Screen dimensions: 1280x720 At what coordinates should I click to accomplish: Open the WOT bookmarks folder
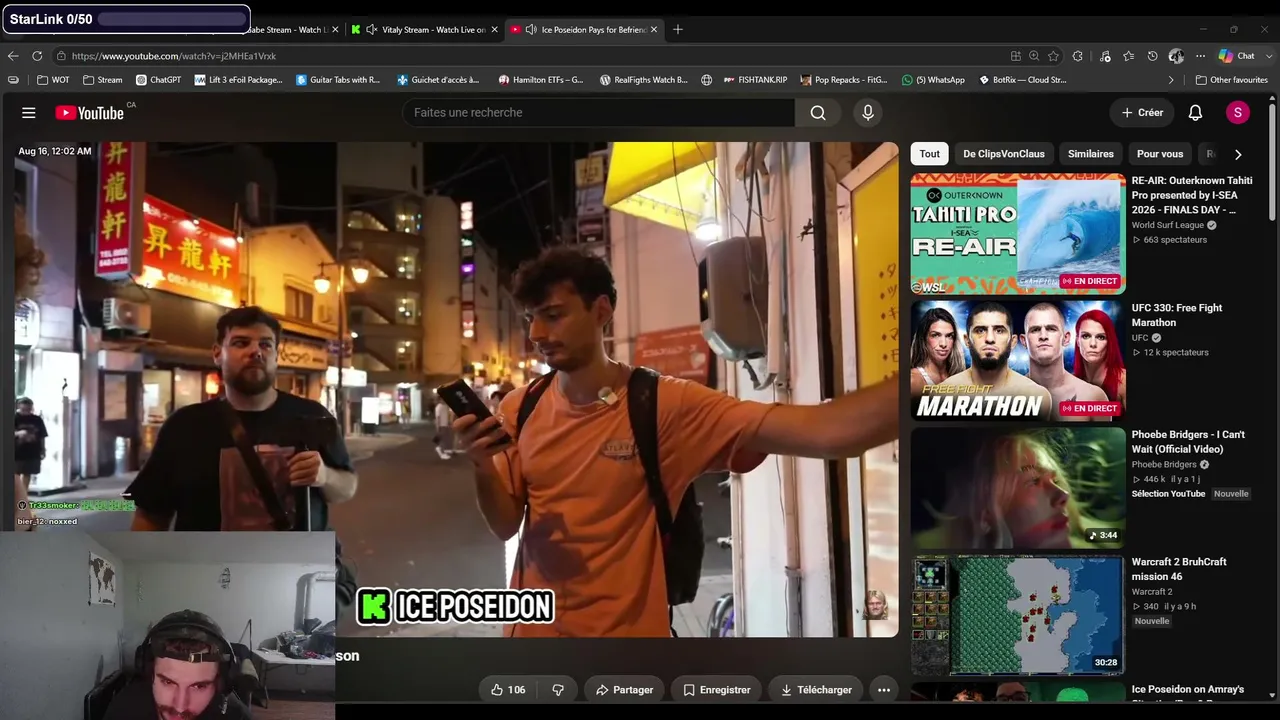pos(53,80)
